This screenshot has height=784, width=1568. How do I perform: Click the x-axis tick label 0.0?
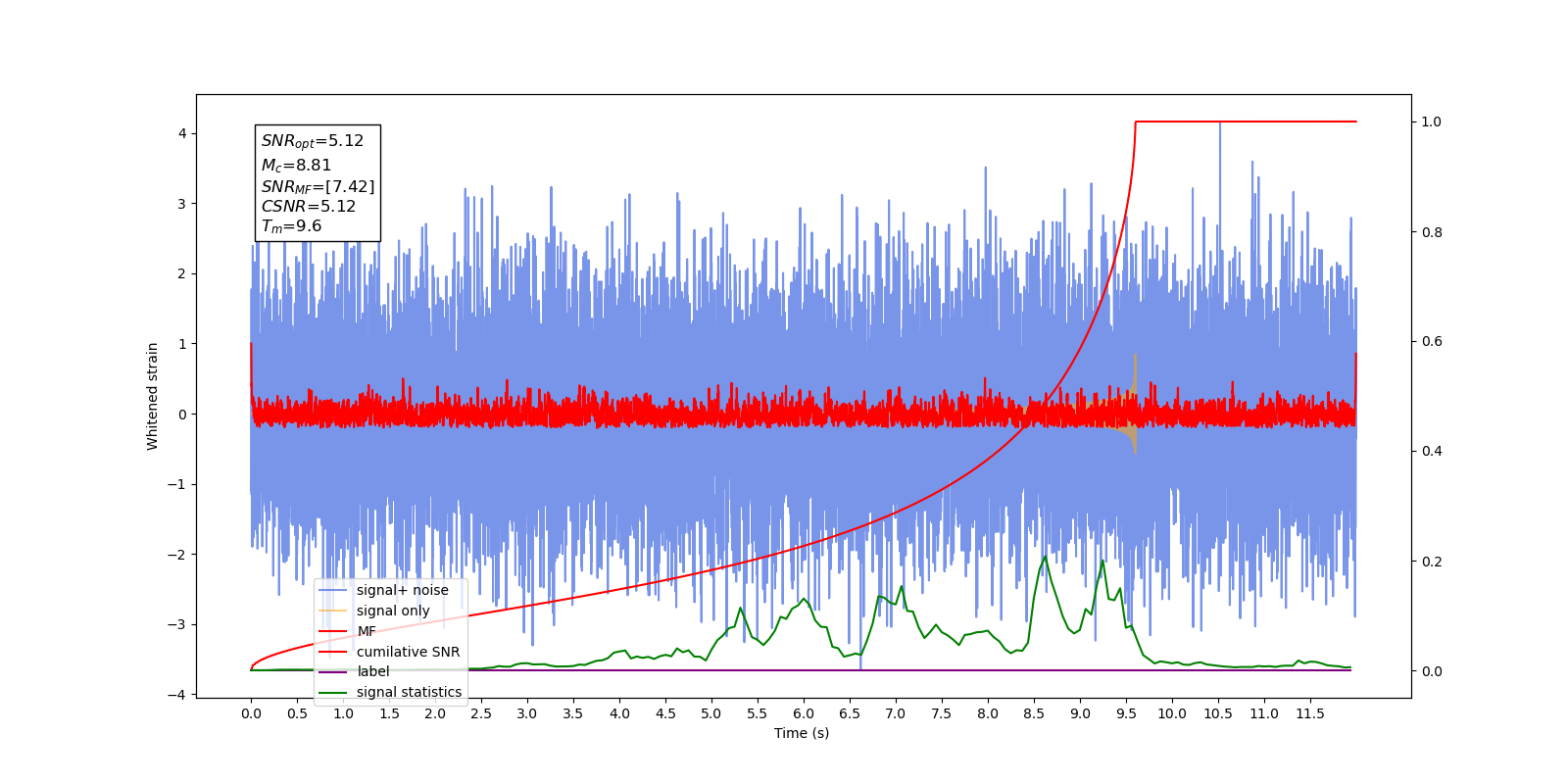pos(251,713)
